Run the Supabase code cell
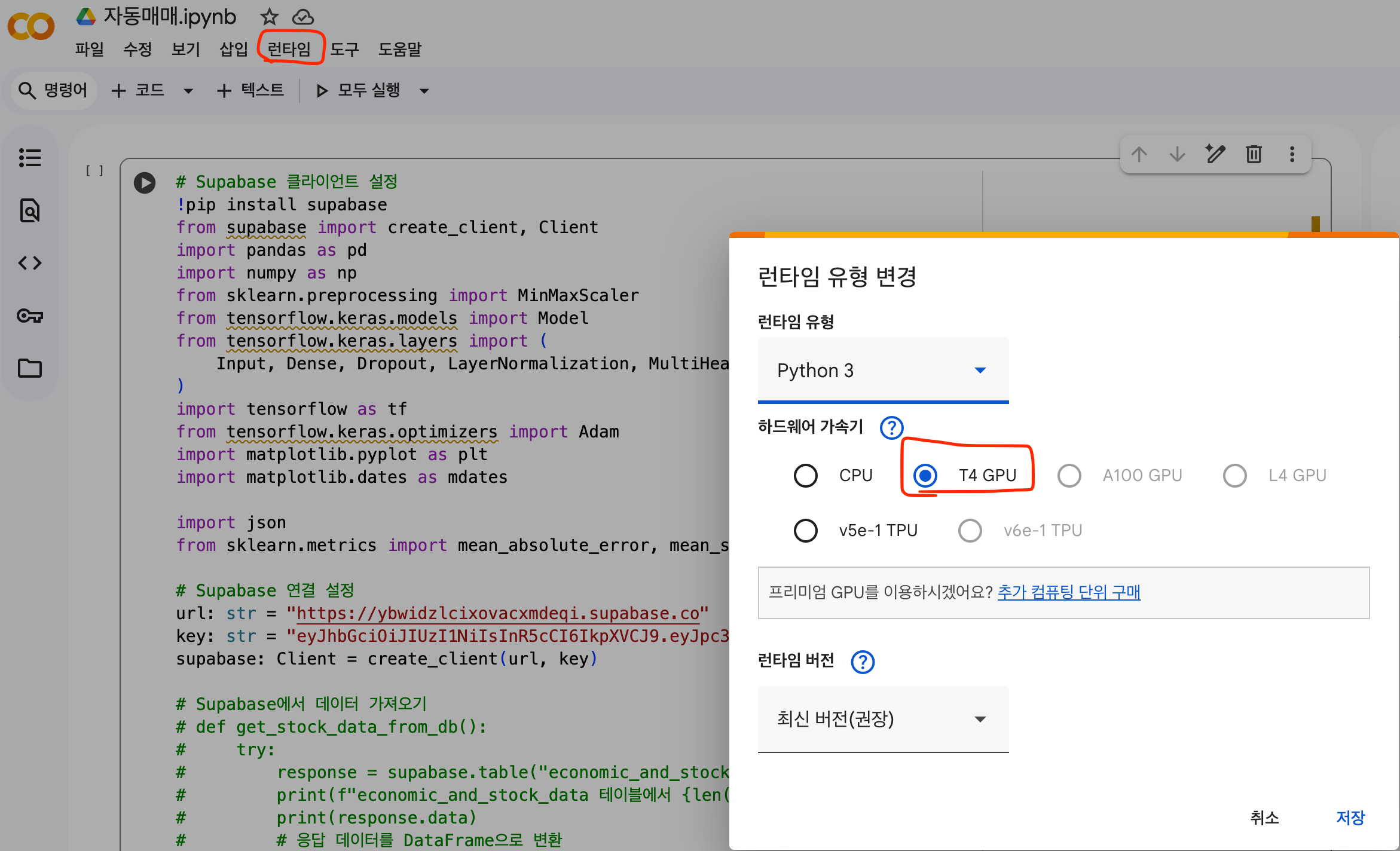The width and height of the screenshot is (1400, 851). (x=145, y=183)
